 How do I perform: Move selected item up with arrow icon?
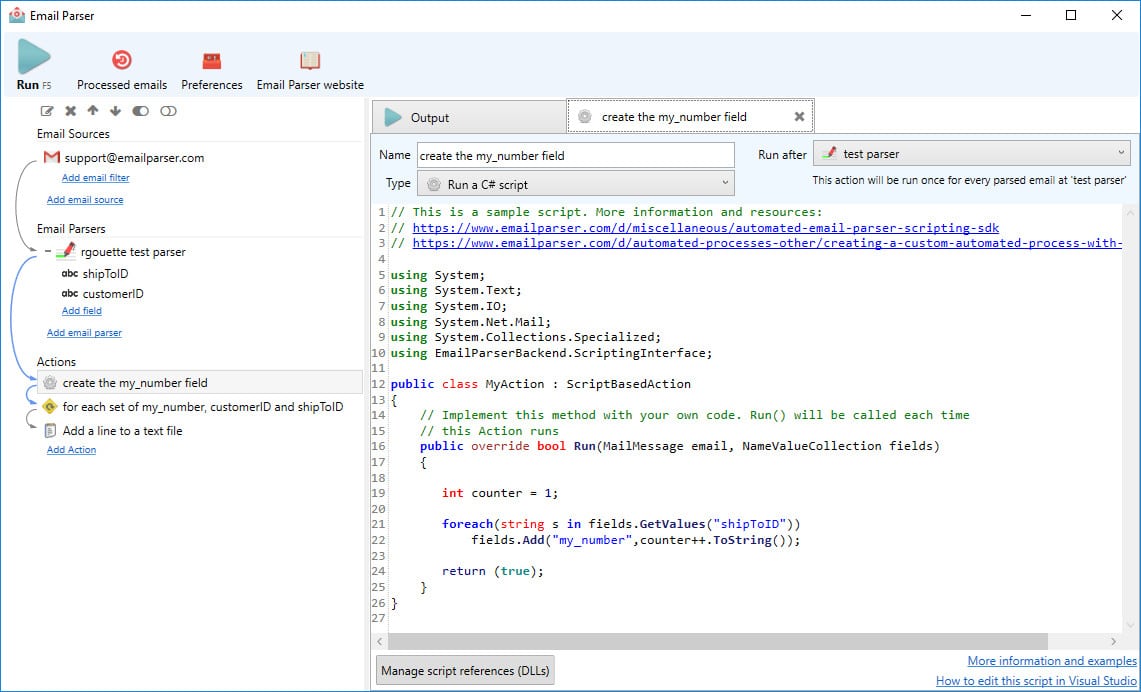[92, 111]
